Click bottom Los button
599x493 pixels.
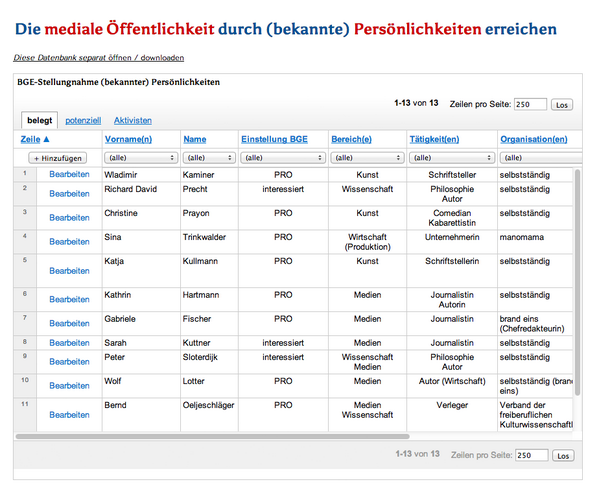point(563,456)
